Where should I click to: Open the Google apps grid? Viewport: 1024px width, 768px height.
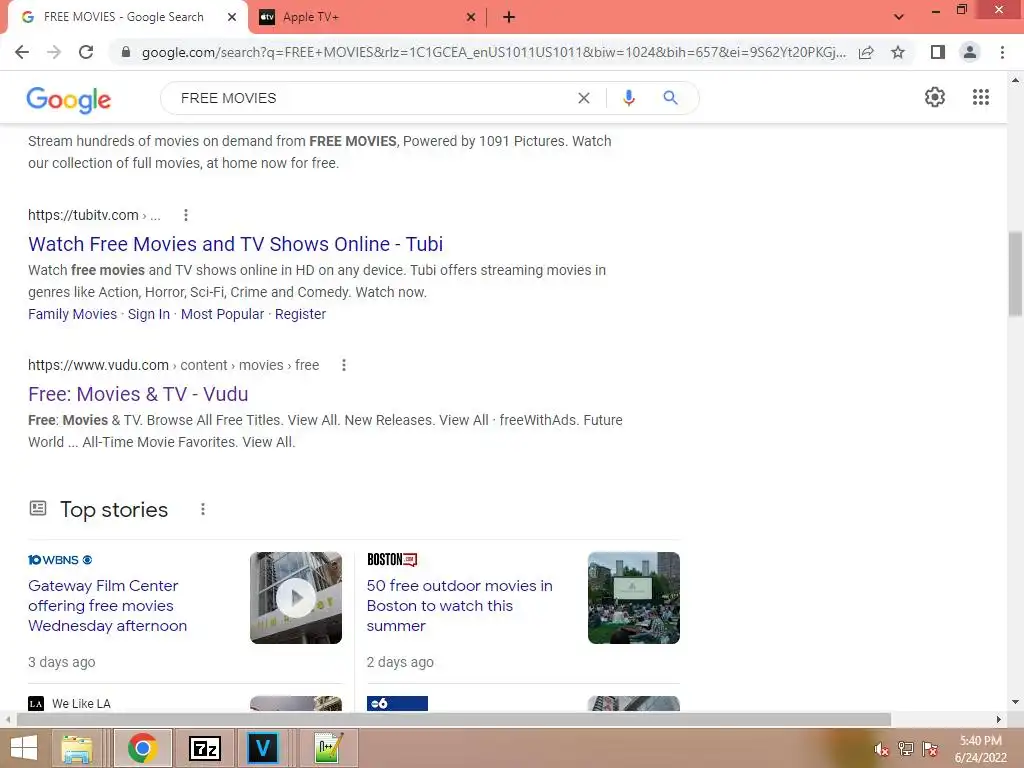pyautogui.click(x=981, y=97)
